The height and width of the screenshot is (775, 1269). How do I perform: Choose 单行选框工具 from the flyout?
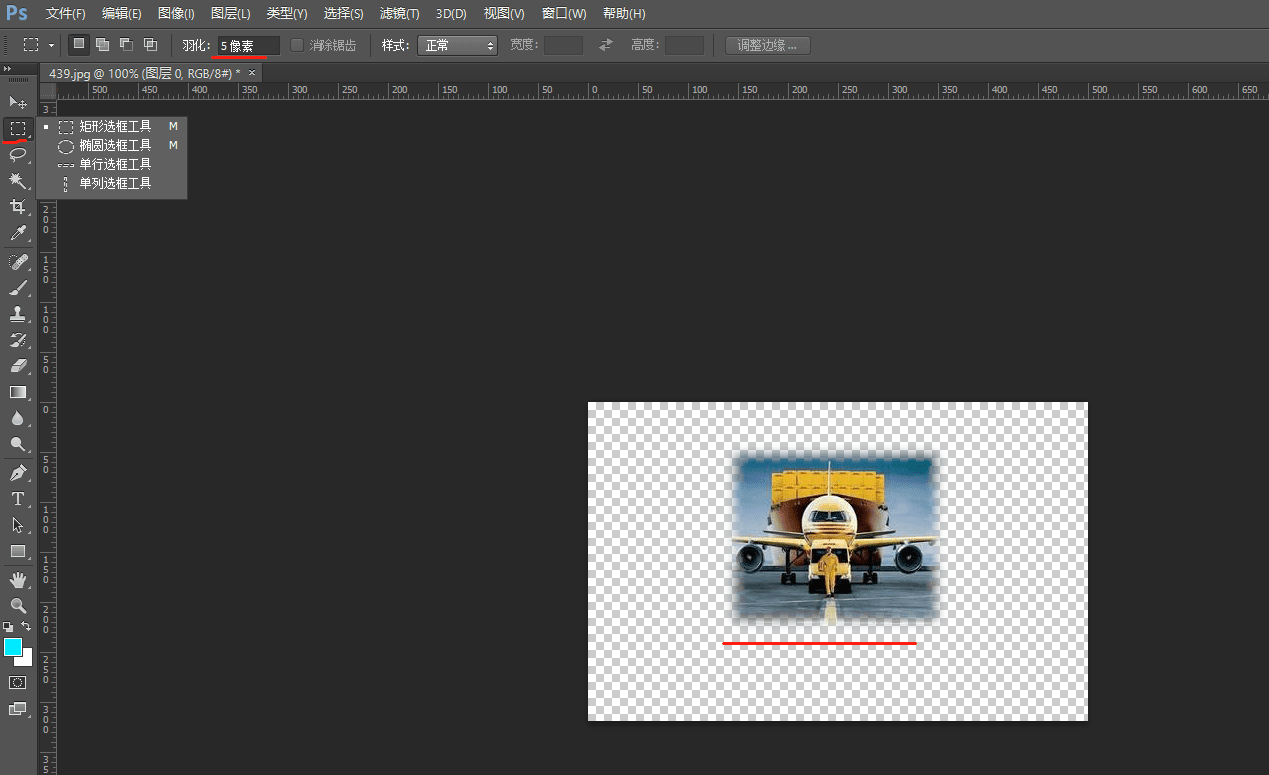(112, 165)
